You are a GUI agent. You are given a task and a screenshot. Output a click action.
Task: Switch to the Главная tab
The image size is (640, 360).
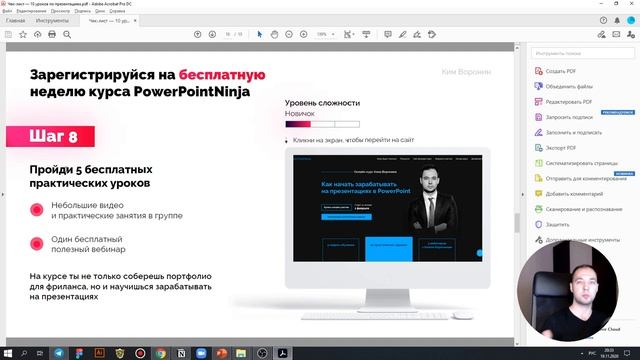click(16, 20)
